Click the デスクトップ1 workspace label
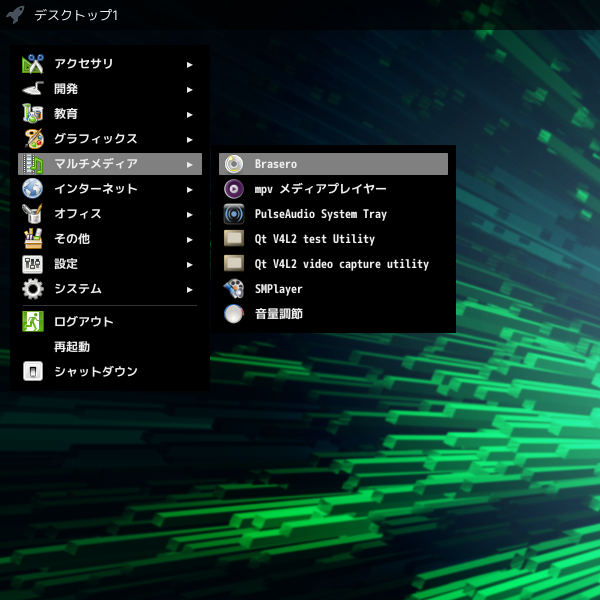This screenshot has height=600, width=600. 76,15
